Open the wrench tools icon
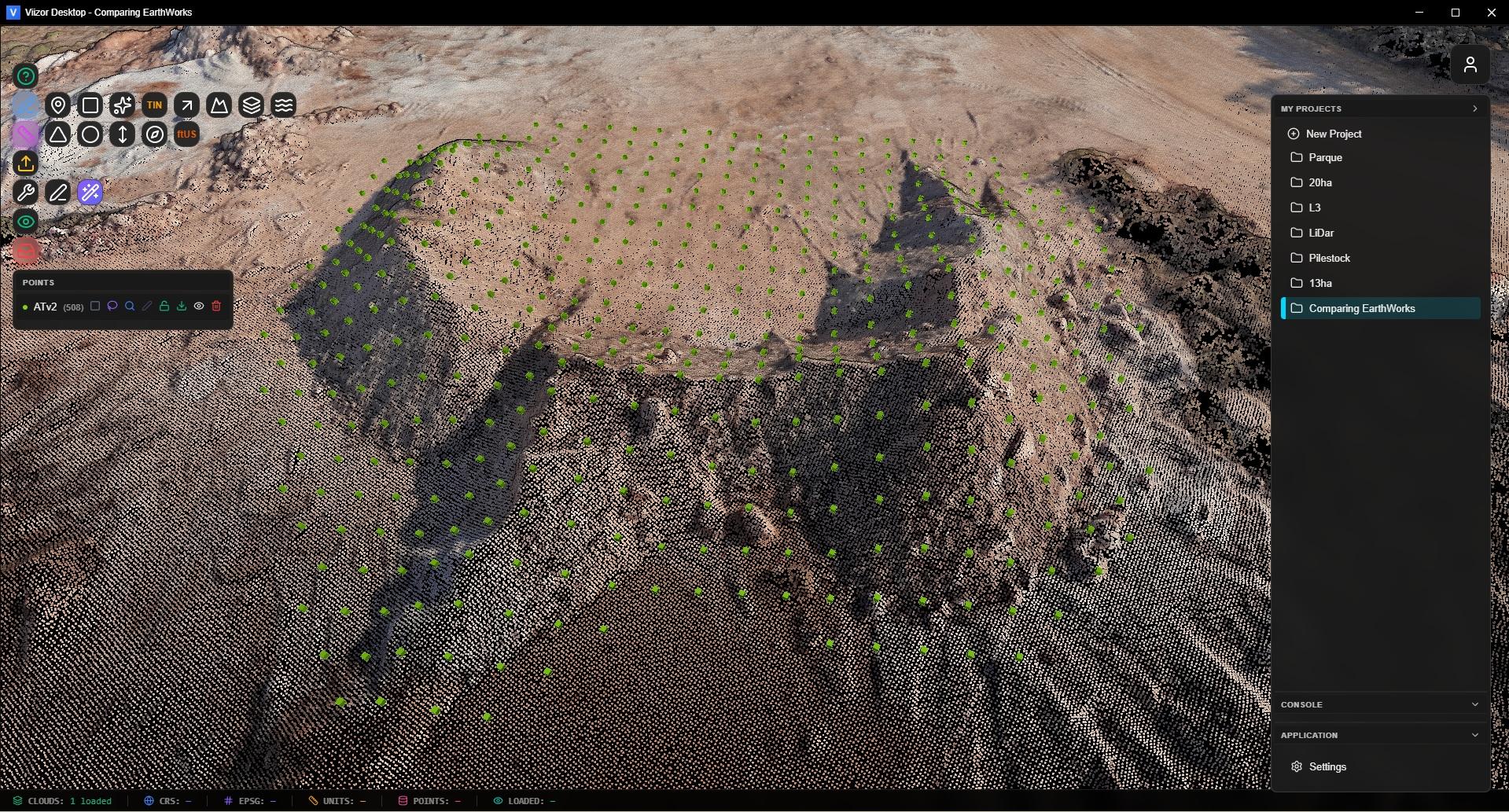 pyautogui.click(x=26, y=192)
